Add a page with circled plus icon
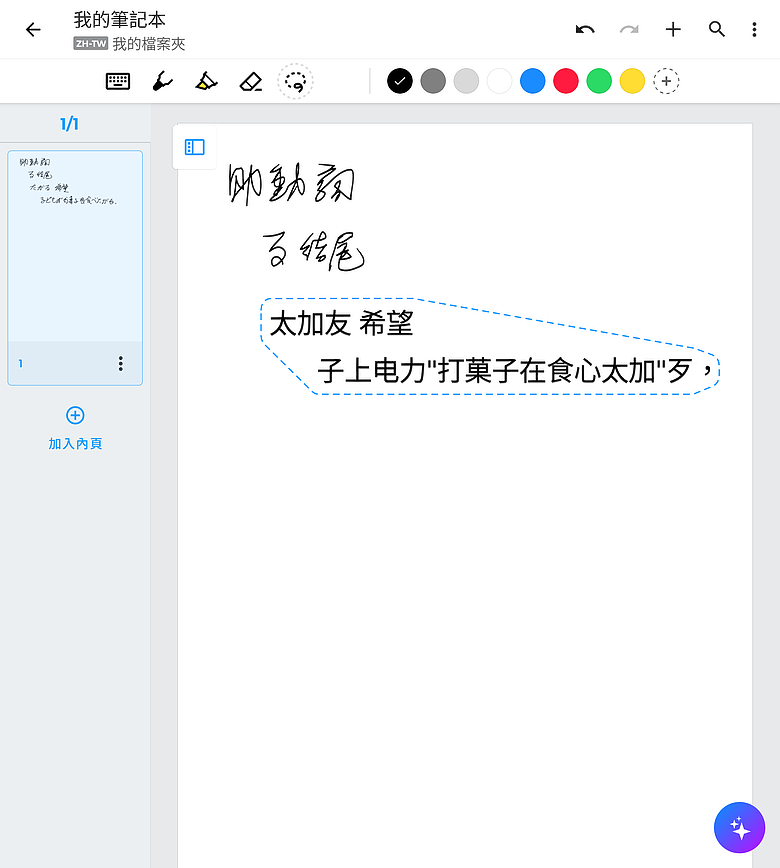The height and width of the screenshot is (868, 780). 75,415
